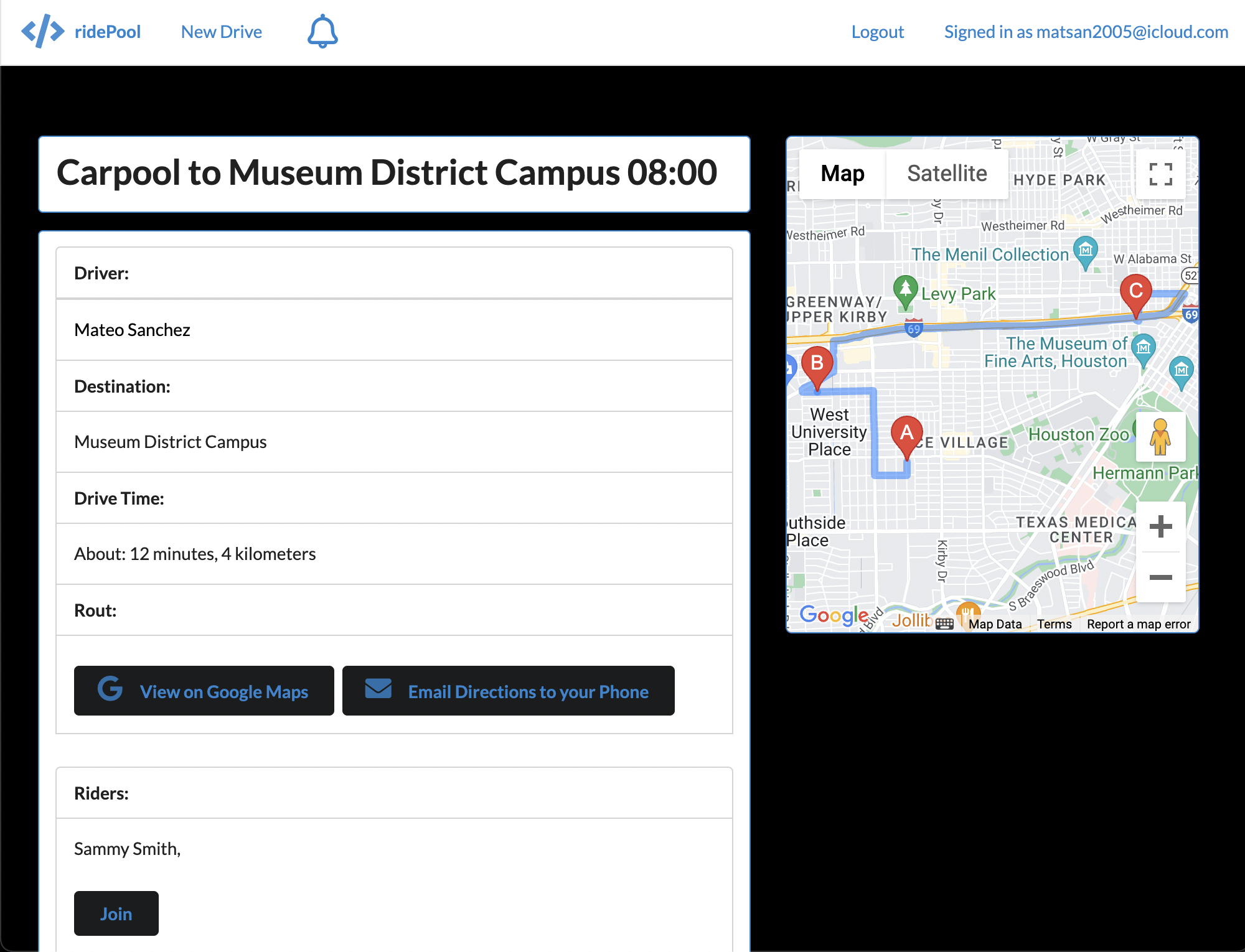Open Report a map error link
The height and width of the screenshot is (952, 1245).
(x=1138, y=624)
